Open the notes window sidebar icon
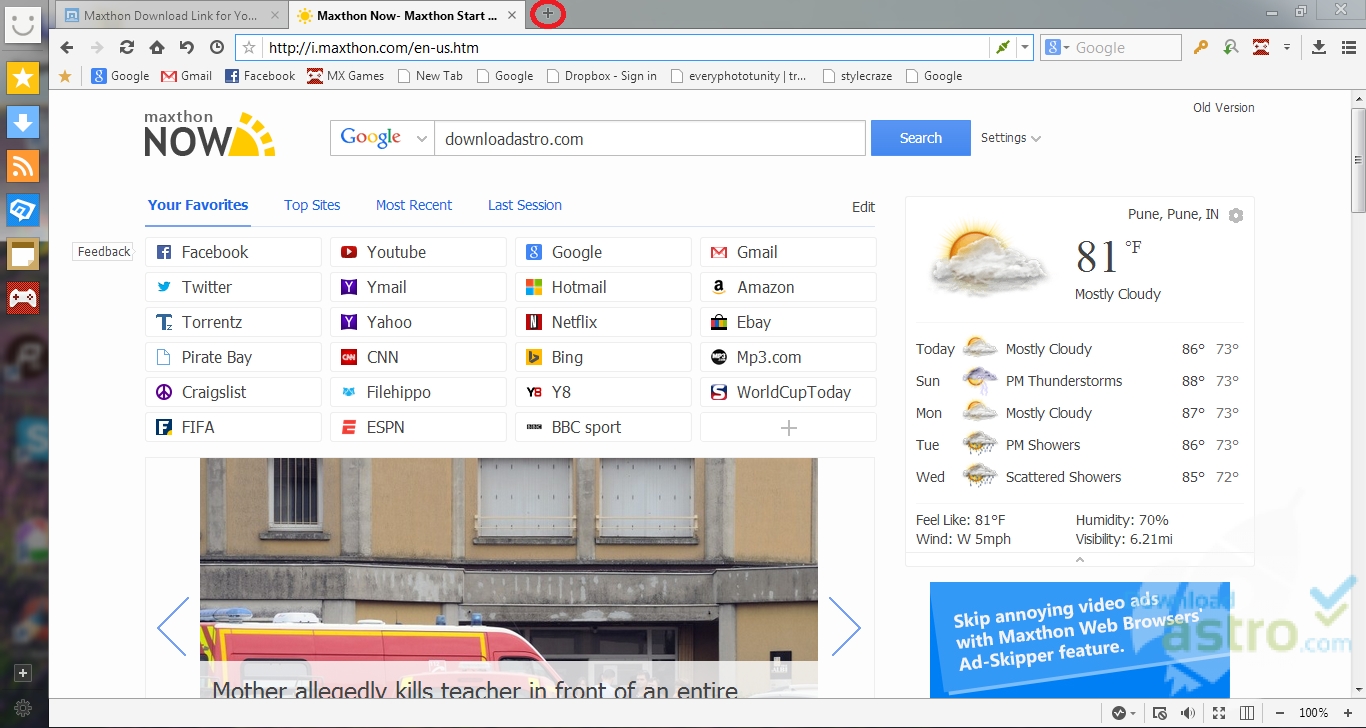The image size is (1366, 728). coord(23,254)
